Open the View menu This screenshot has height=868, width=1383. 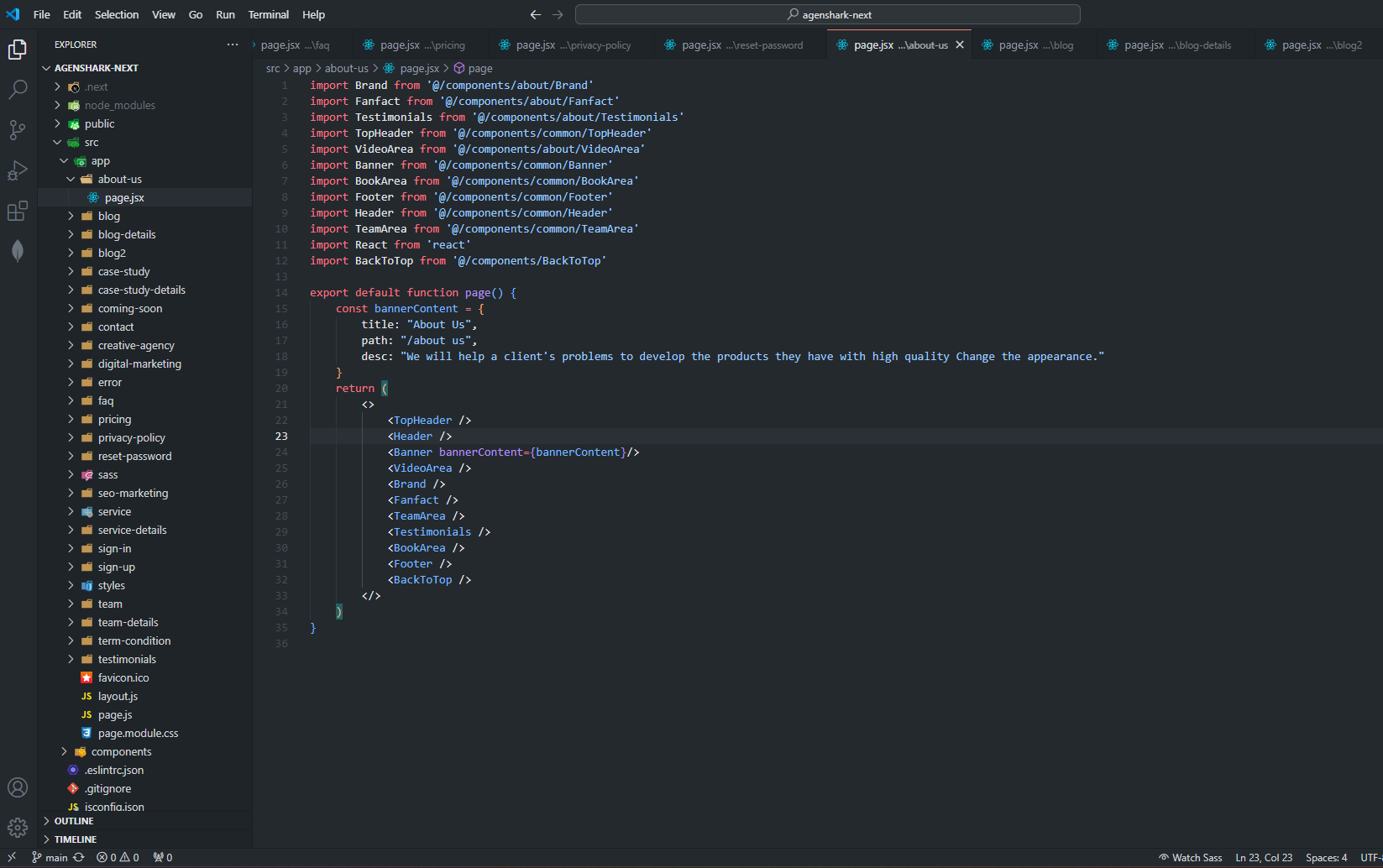[x=164, y=14]
